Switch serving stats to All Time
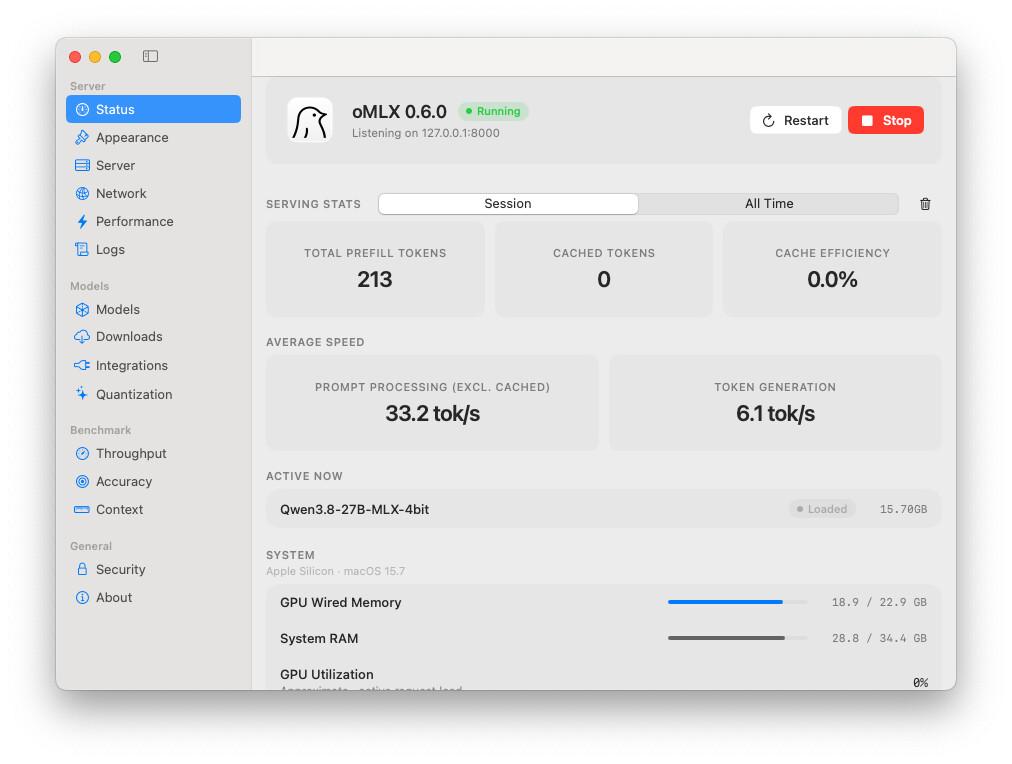Image resolution: width=1012 pixels, height=764 pixels. pos(769,204)
